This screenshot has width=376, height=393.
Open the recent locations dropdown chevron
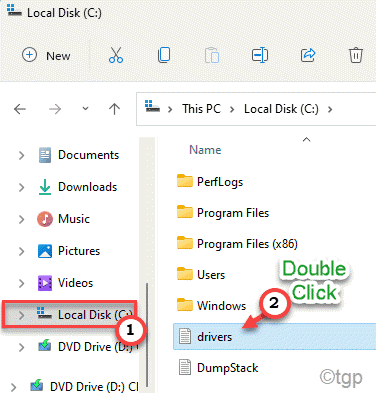pyautogui.click(x=85, y=109)
